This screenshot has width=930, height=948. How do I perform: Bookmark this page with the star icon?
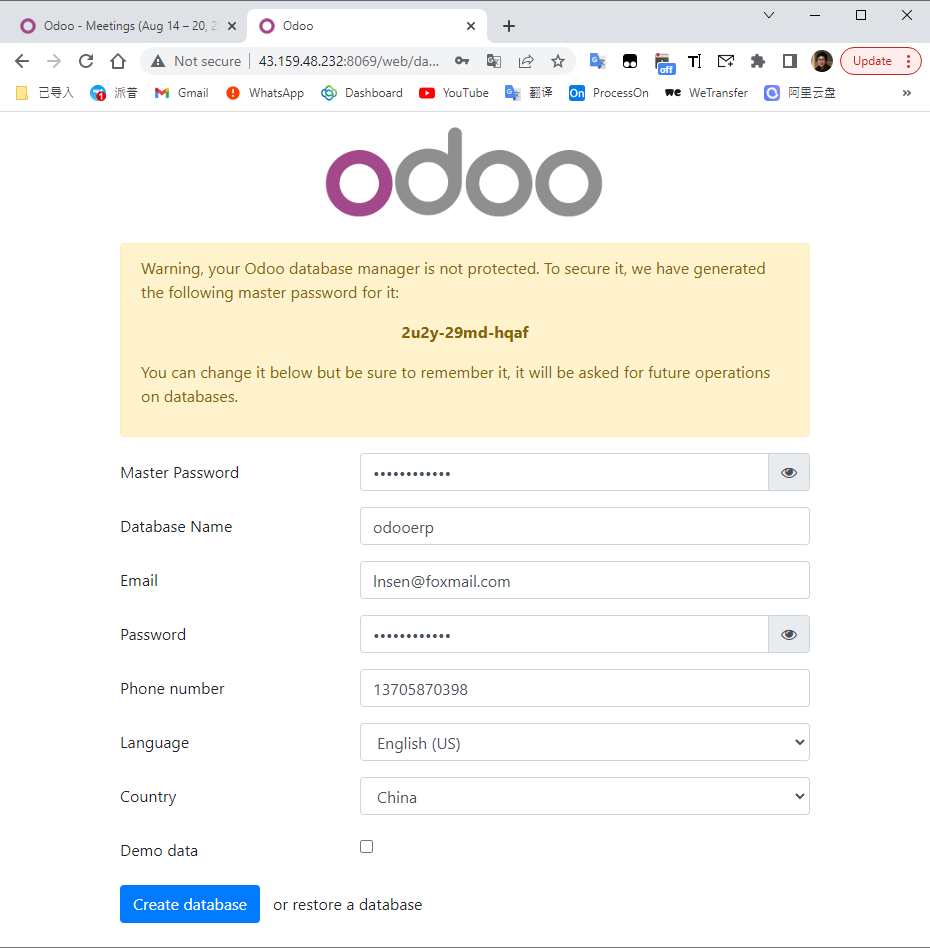point(558,61)
